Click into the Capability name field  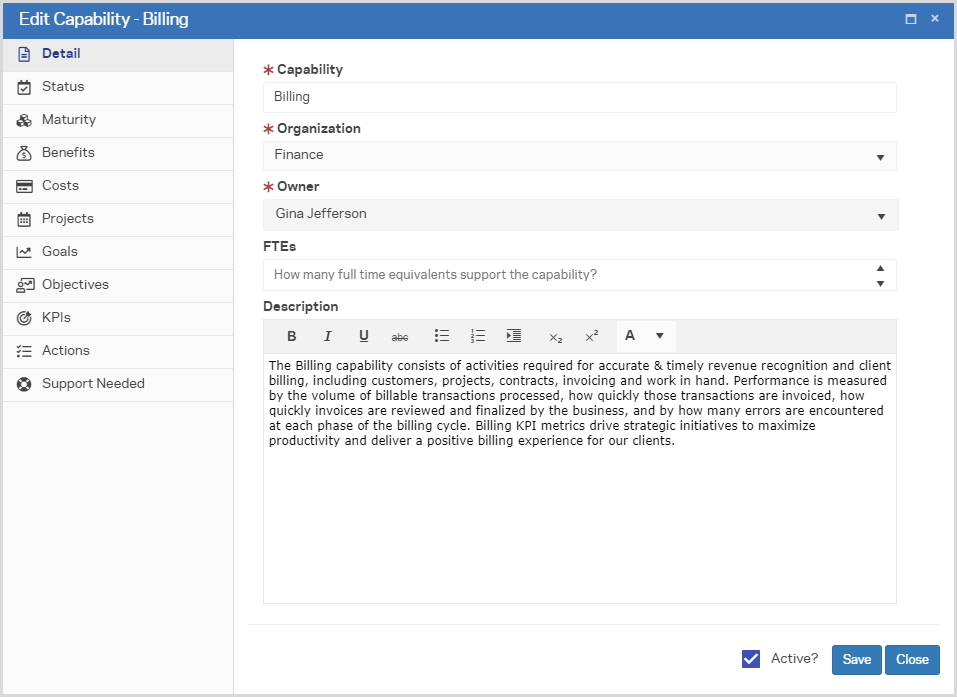579,97
